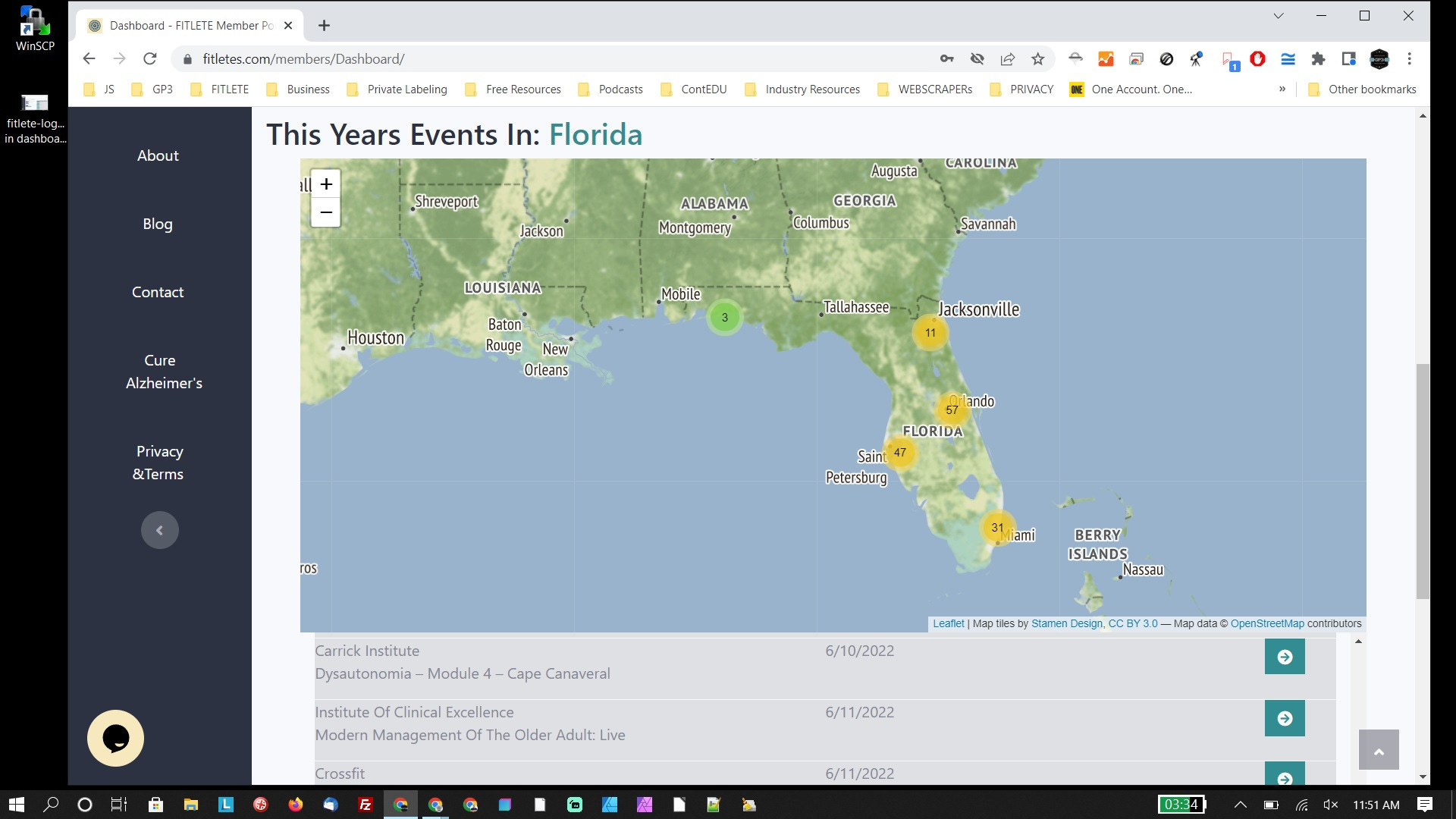Select the Jacksonville cluster marker 11
The image size is (1456, 819).
930,333
